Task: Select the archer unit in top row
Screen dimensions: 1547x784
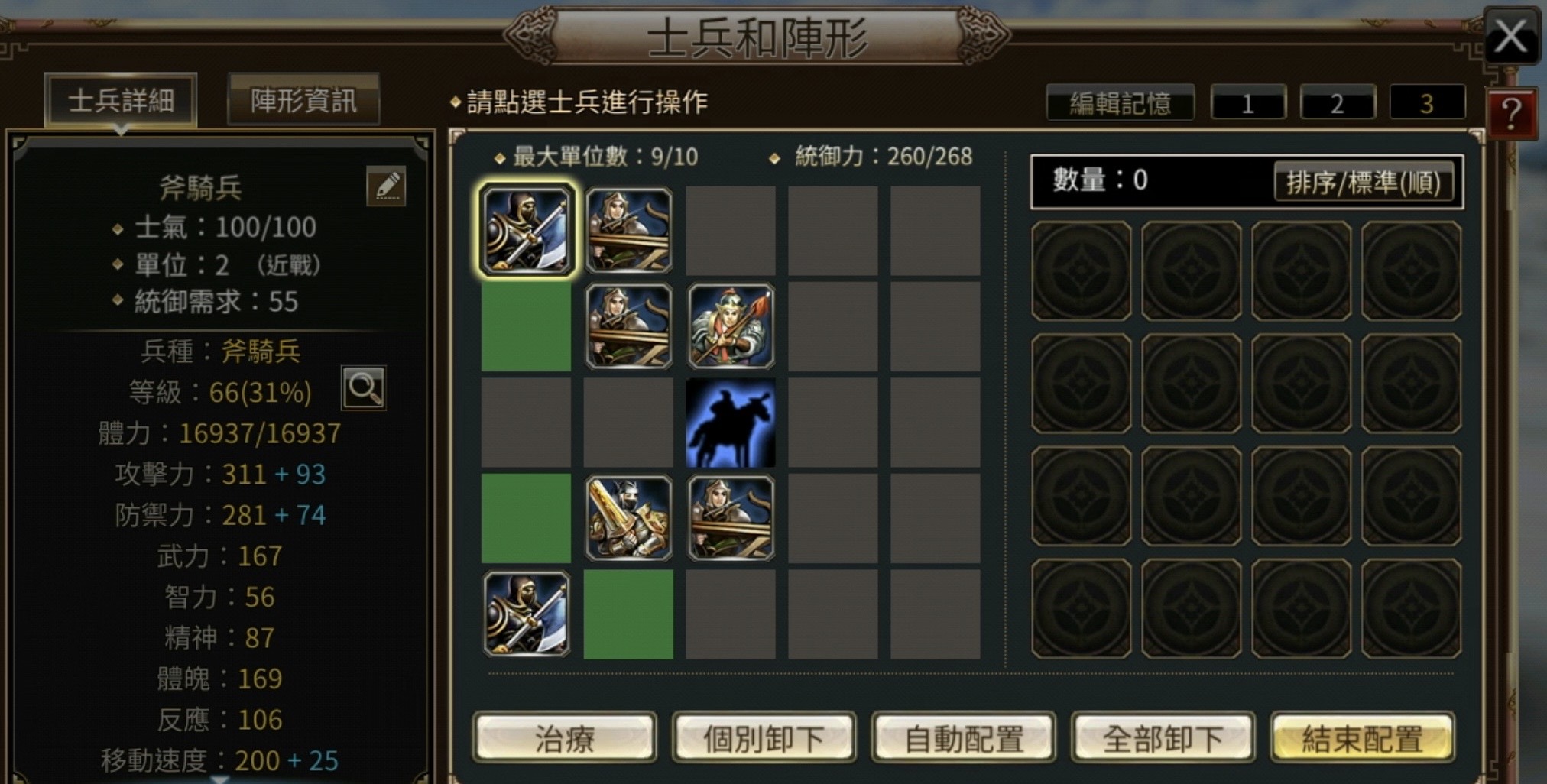Action: pyautogui.click(x=628, y=230)
